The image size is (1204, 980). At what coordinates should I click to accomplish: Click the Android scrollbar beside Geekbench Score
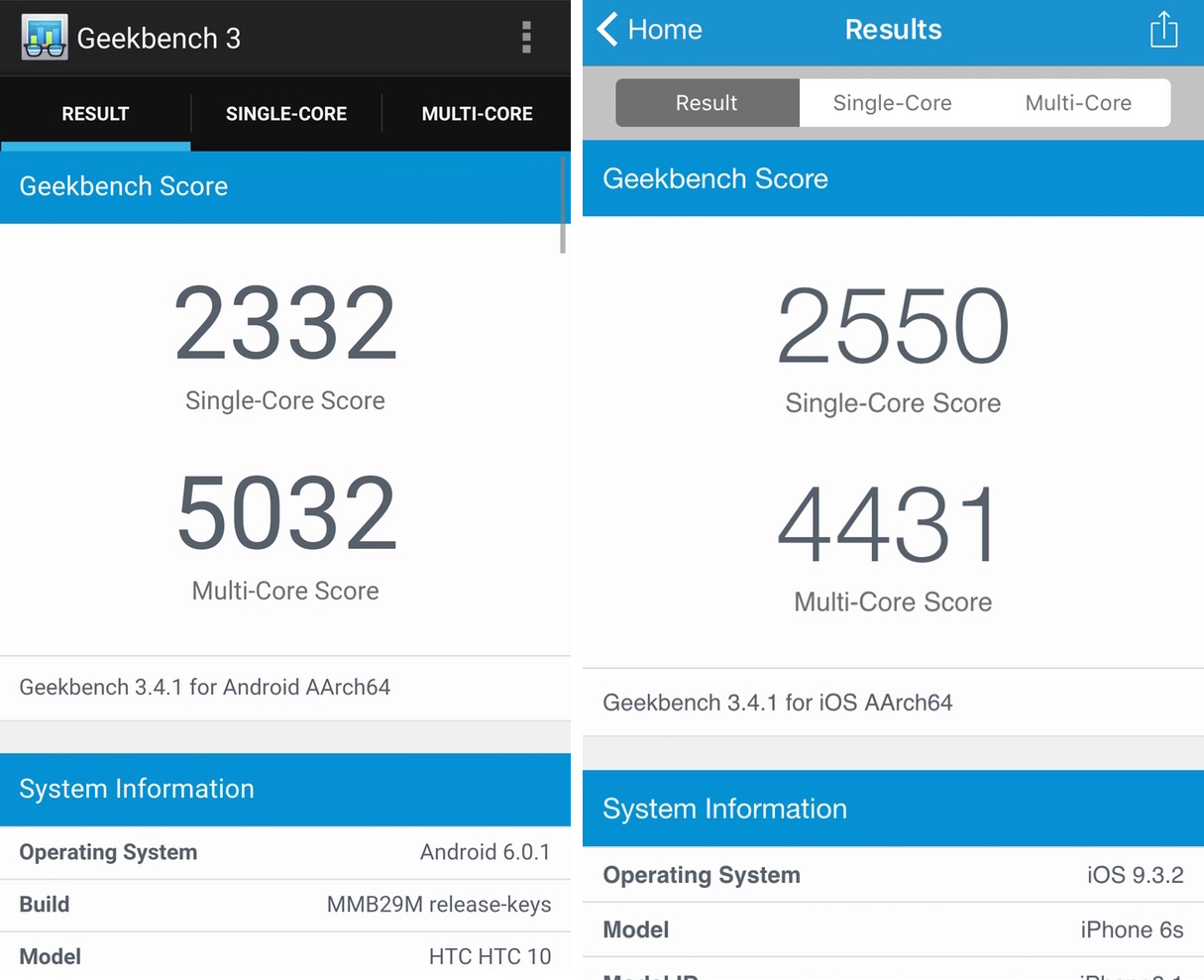coord(563,204)
